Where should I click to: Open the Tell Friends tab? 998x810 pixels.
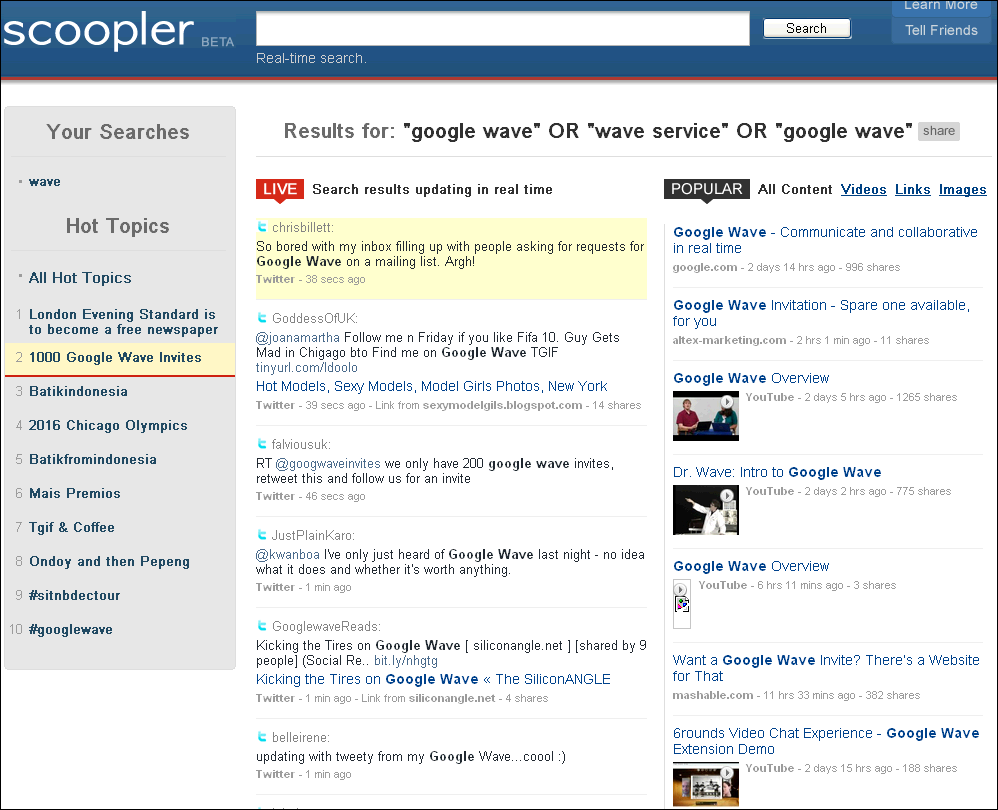point(941,30)
